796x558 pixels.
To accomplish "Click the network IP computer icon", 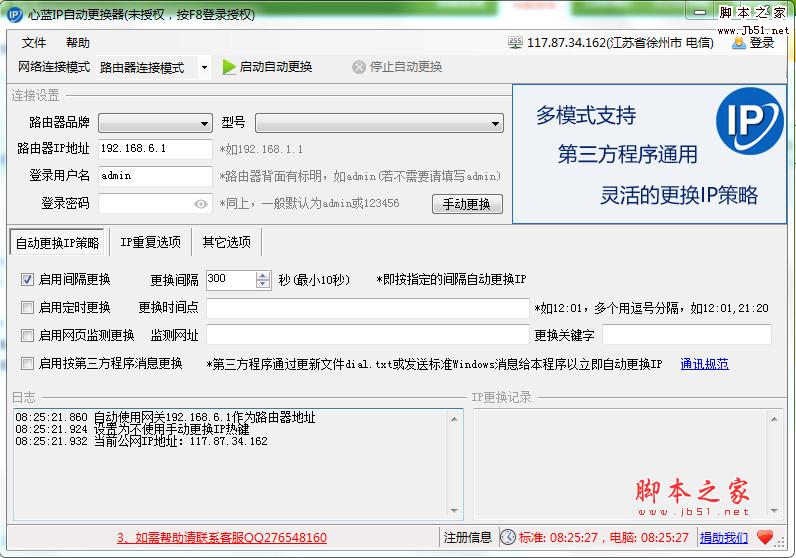I will [515, 43].
